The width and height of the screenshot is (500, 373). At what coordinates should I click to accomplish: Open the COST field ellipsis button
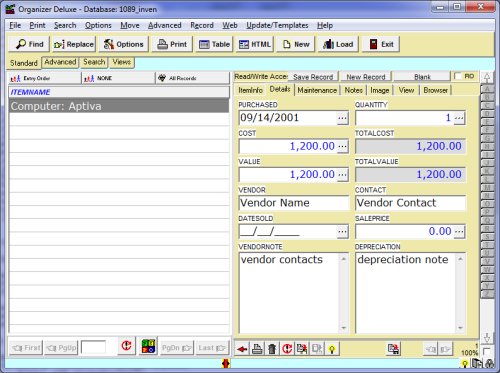pyautogui.click(x=342, y=146)
